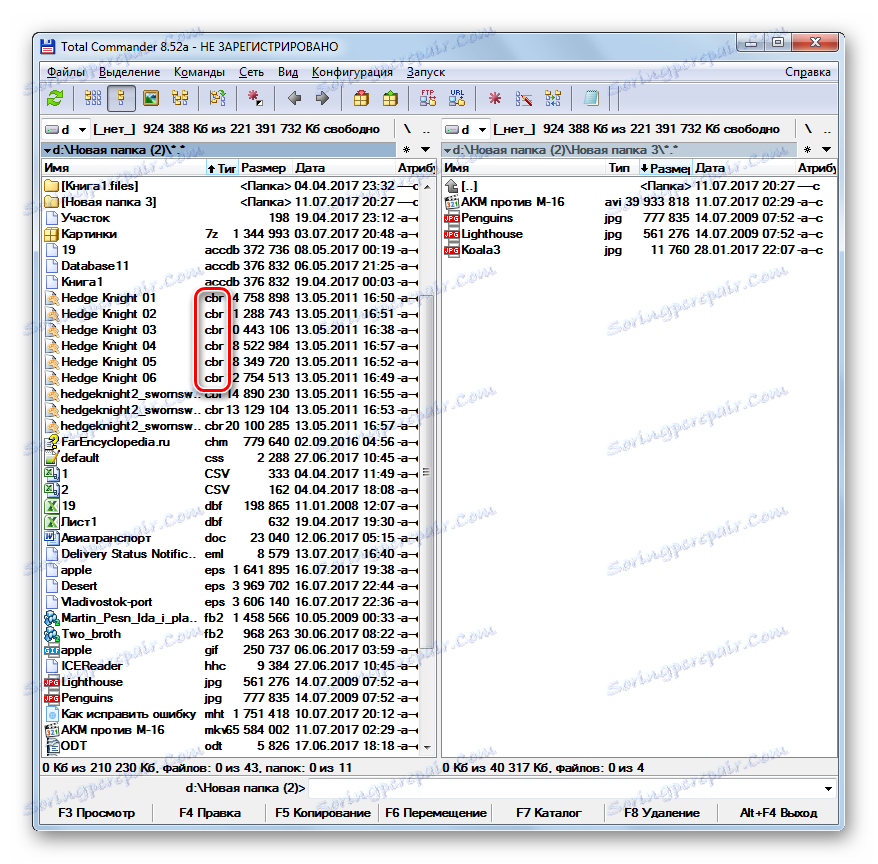Click the green Refresh (reread source) toolbar icon
The image size is (878, 864).
point(55,99)
